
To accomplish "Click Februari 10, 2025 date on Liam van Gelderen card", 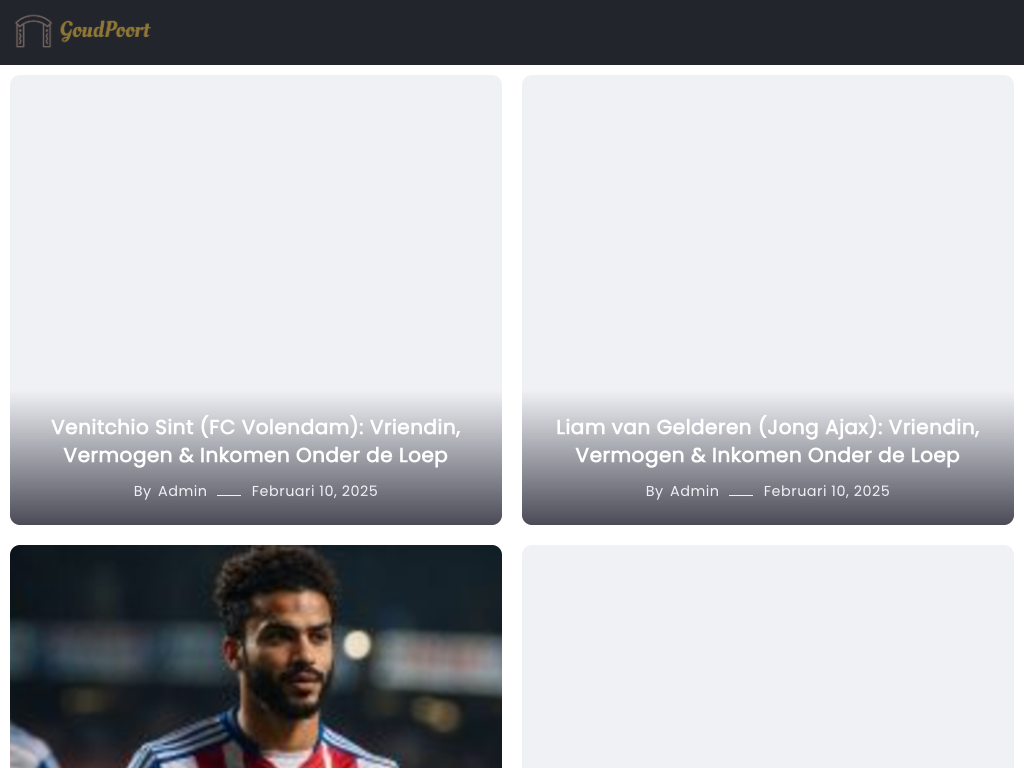I will (827, 491).
